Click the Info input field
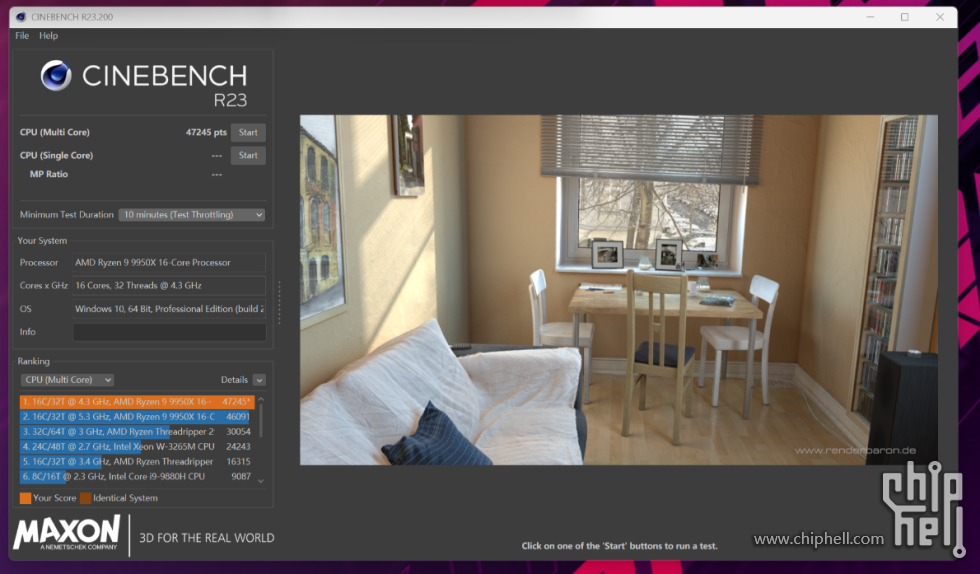Screen dimensions: 980x574 pos(169,332)
